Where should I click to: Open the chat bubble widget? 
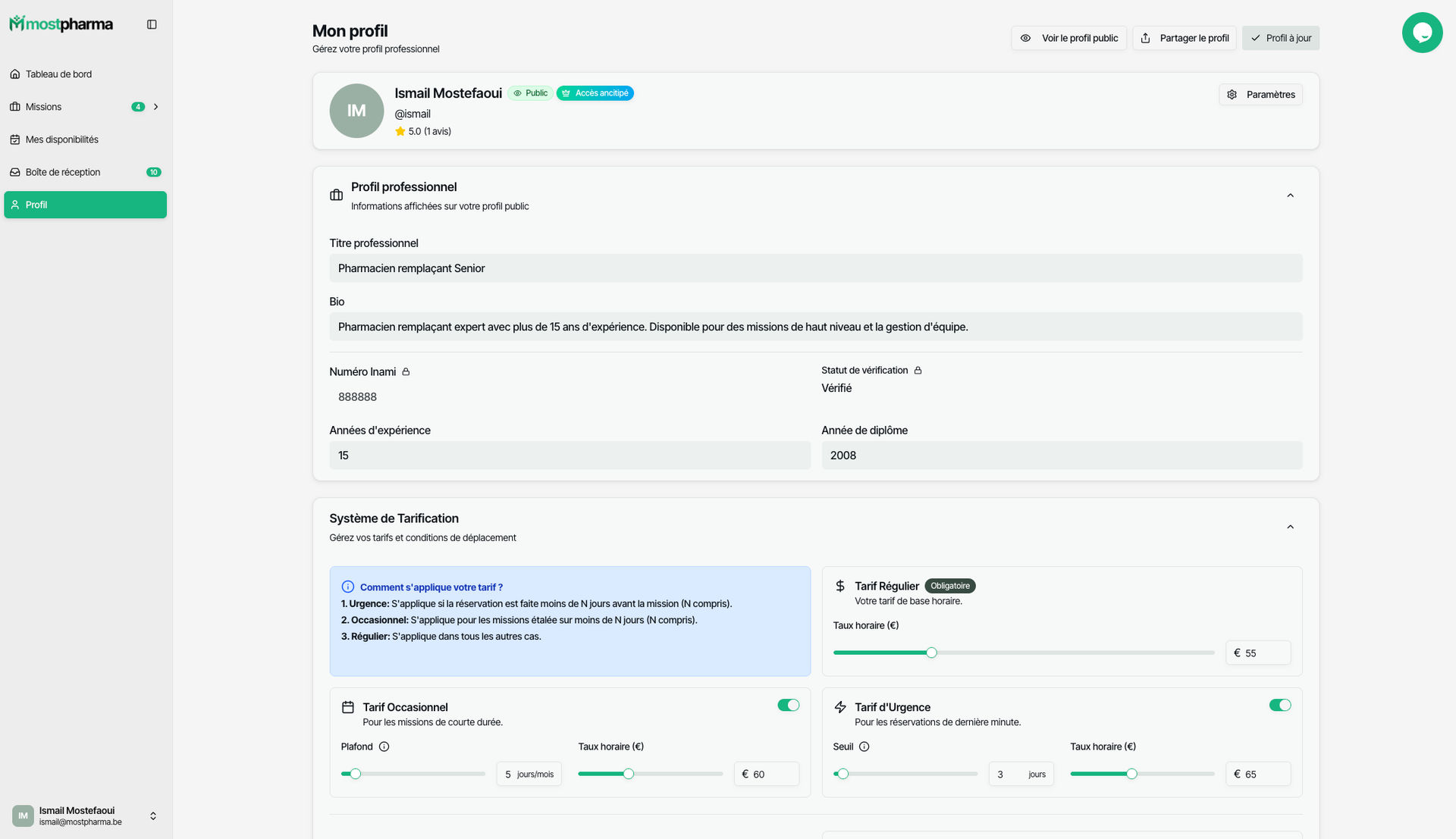pos(1422,33)
